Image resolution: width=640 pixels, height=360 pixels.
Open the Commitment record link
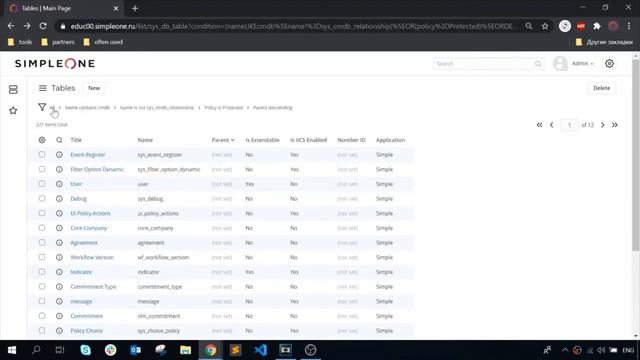87,316
